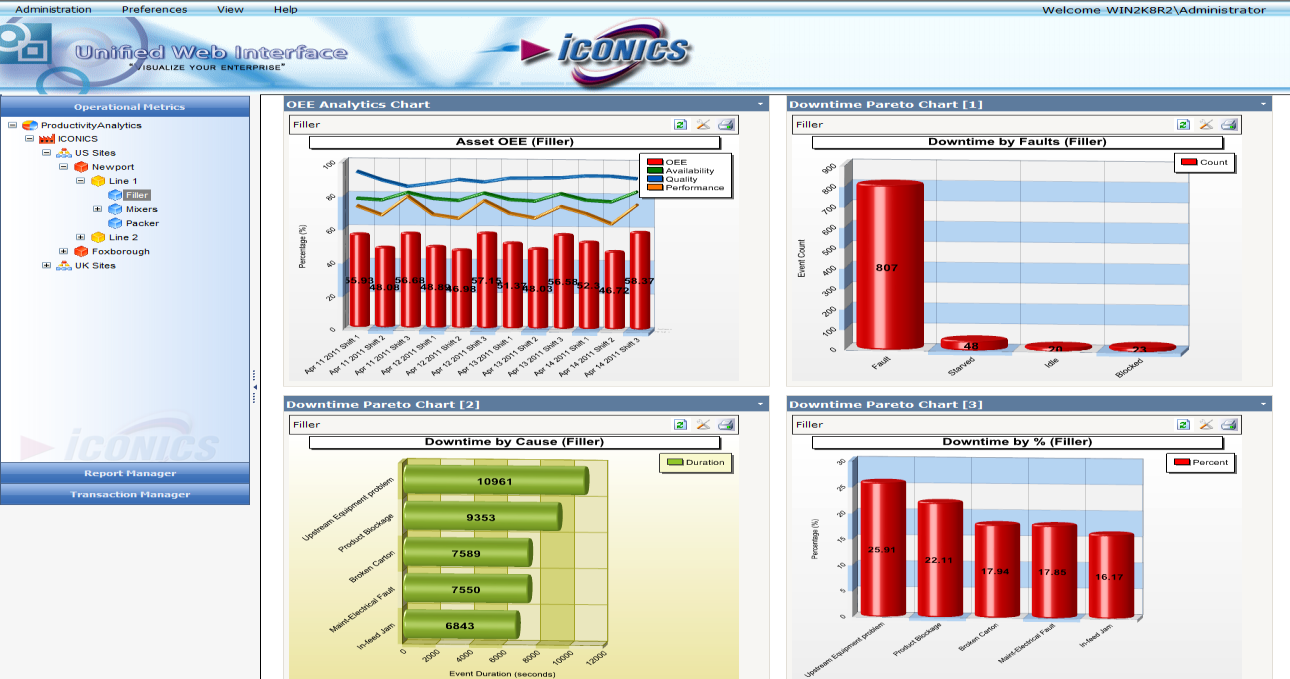Click the red Foxborough cube icon
Screen dimensions: 1290x679
pyautogui.click(x=81, y=251)
